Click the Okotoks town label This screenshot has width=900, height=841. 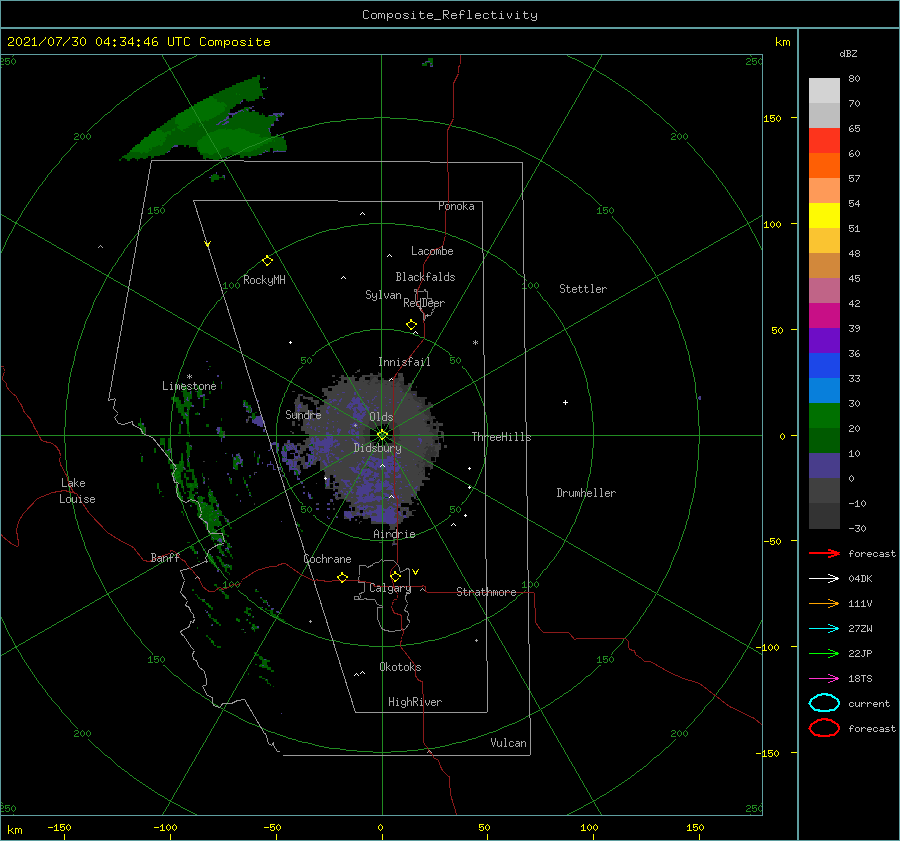coord(400,667)
